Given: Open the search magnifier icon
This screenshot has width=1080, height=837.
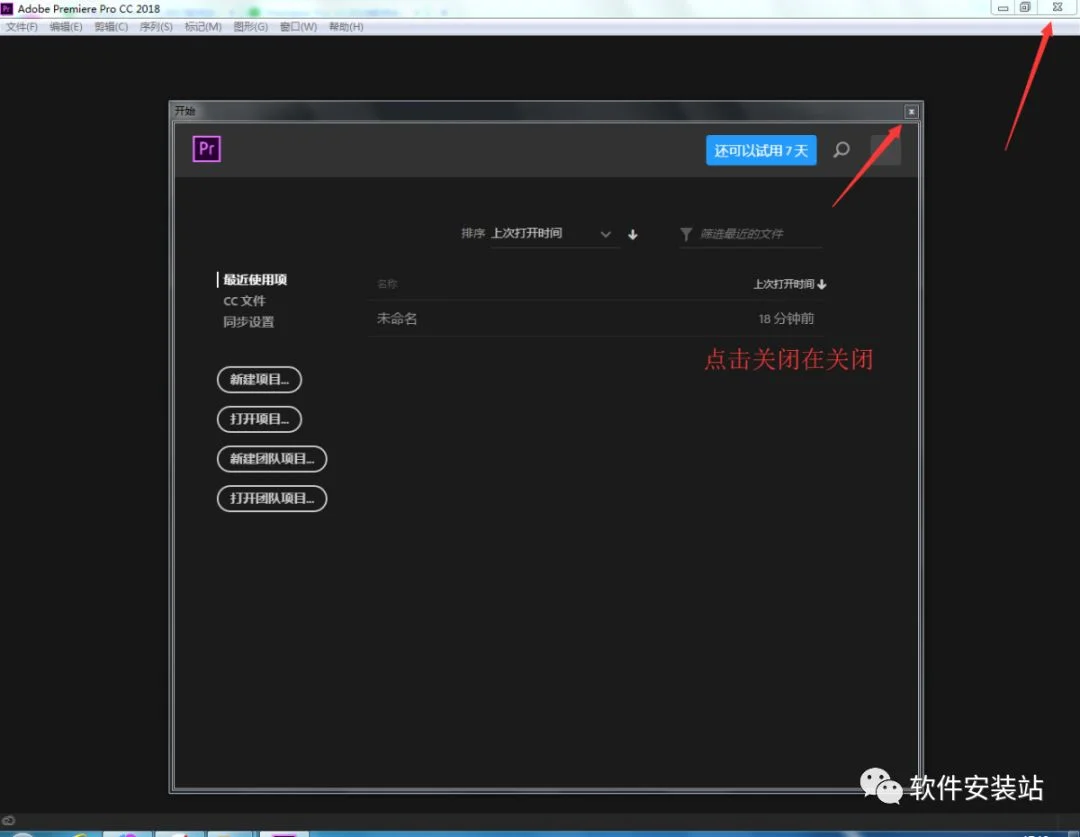Looking at the screenshot, I should [841, 149].
